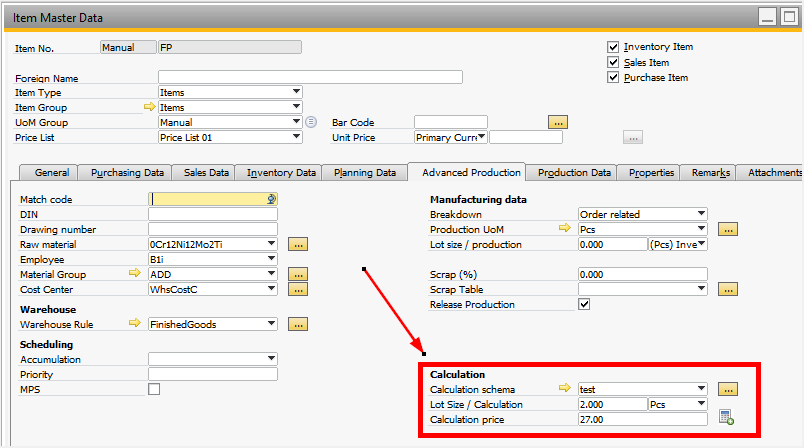Disable the Release Production checkbox
Image resolution: width=804 pixels, height=448 pixels.
585,304
